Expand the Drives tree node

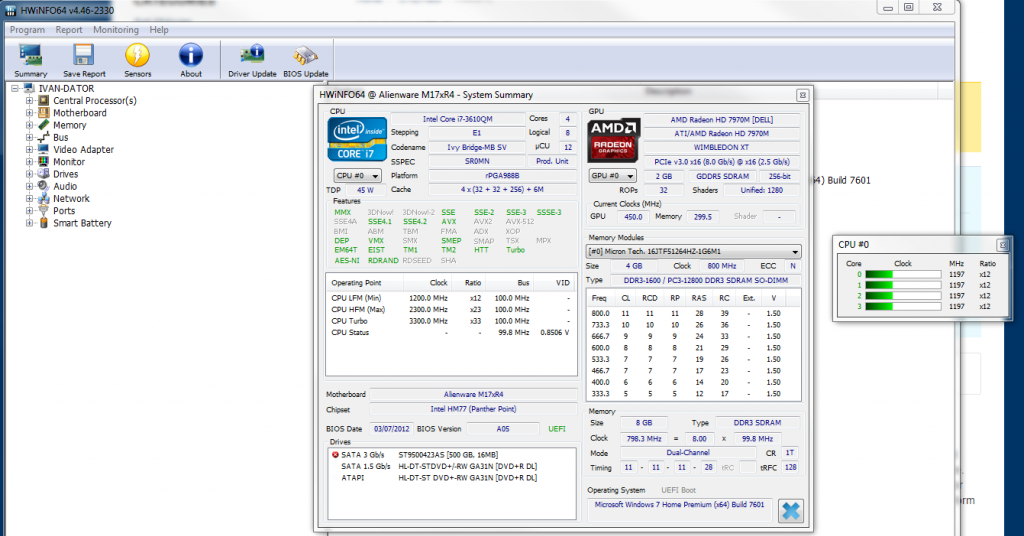tap(29, 174)
